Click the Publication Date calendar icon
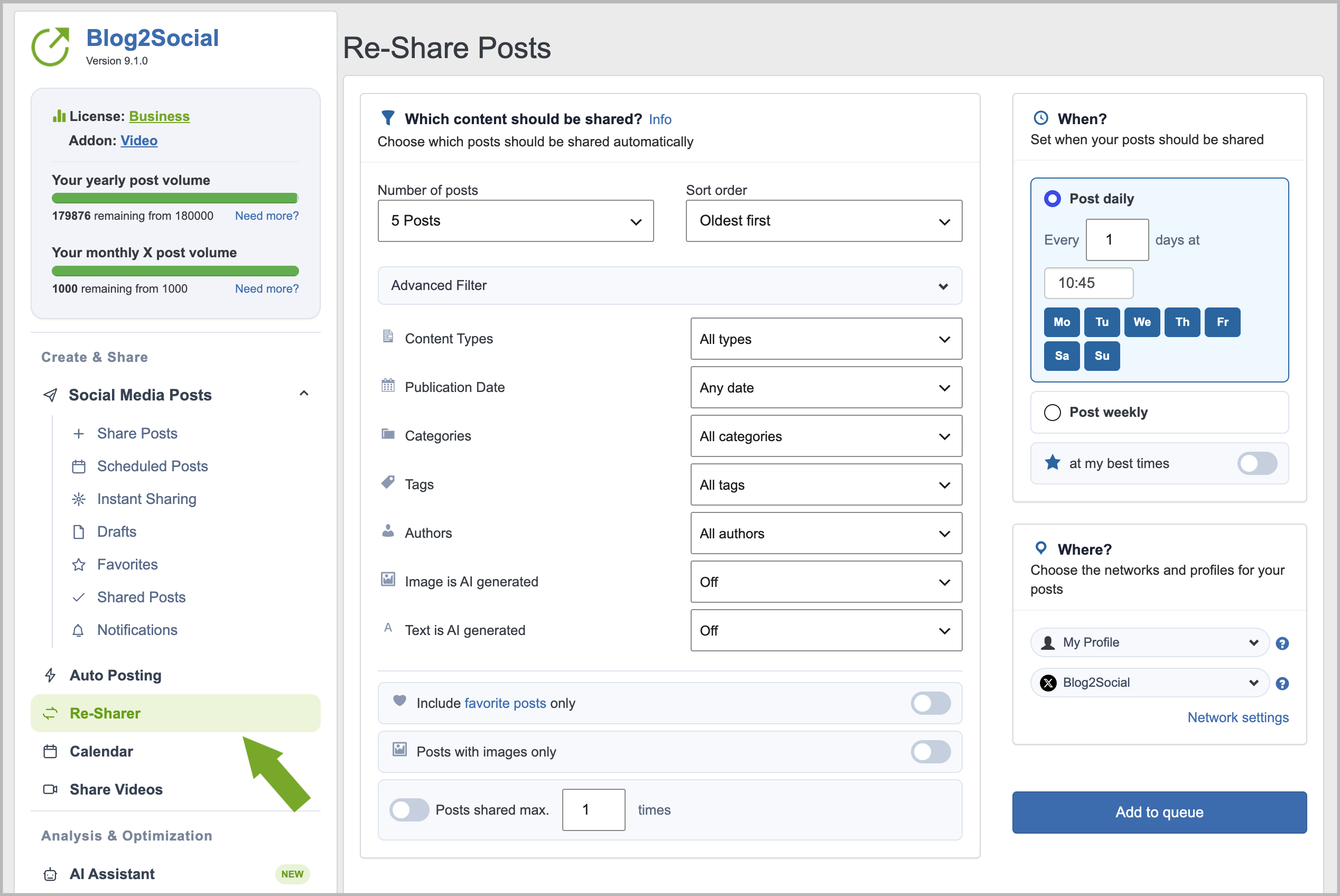This screenshot has width=1340, height=896. 388,385
